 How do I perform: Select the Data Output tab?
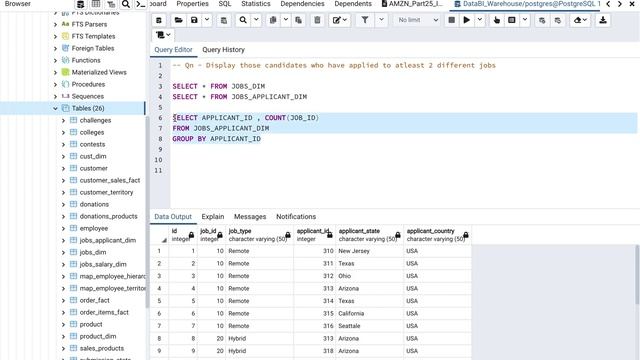click(173, 217)
